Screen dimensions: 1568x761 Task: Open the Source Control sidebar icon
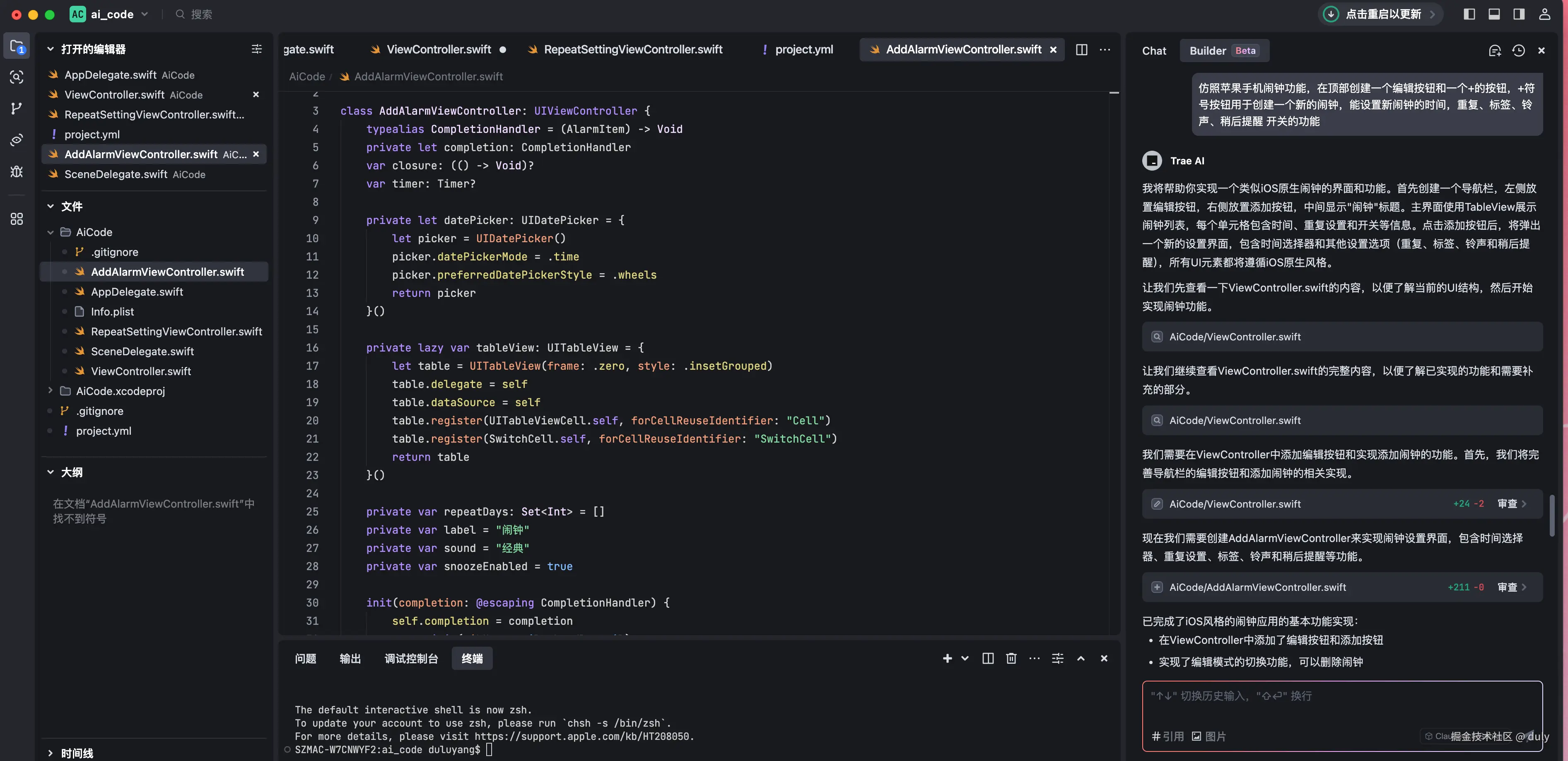(17, 108)
